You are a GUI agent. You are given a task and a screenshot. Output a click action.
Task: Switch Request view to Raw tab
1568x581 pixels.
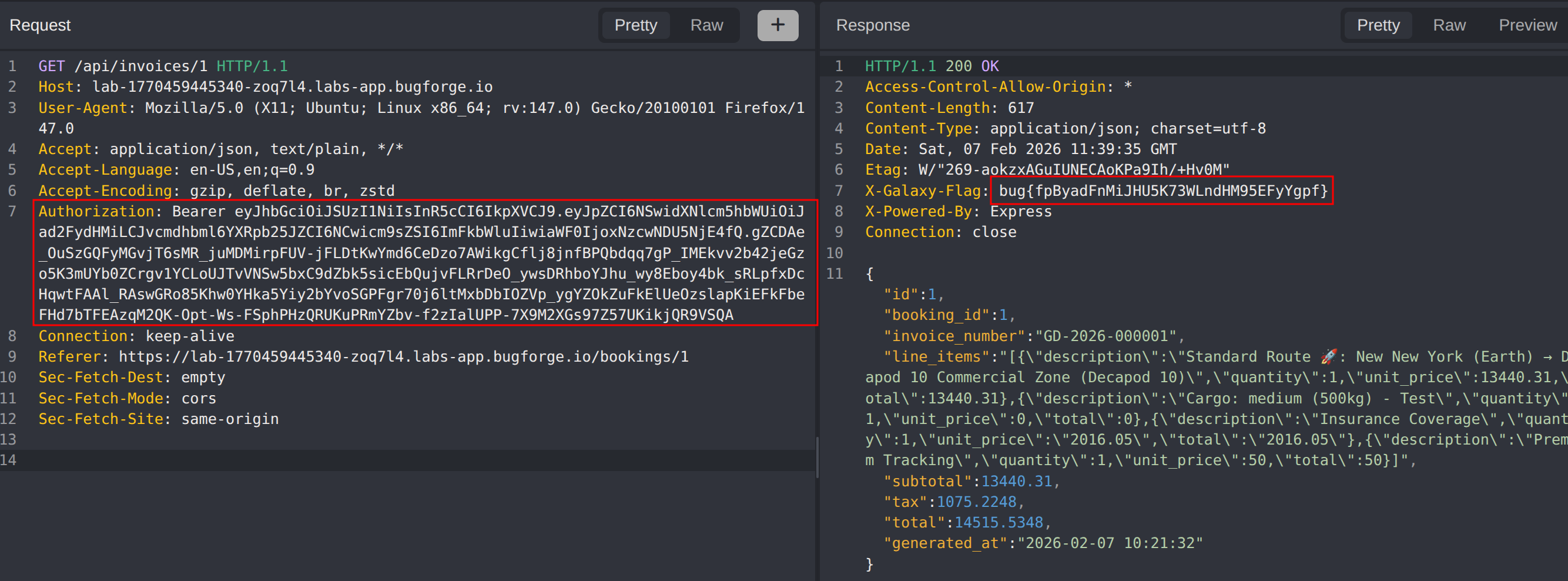click(x=706, y=25)
